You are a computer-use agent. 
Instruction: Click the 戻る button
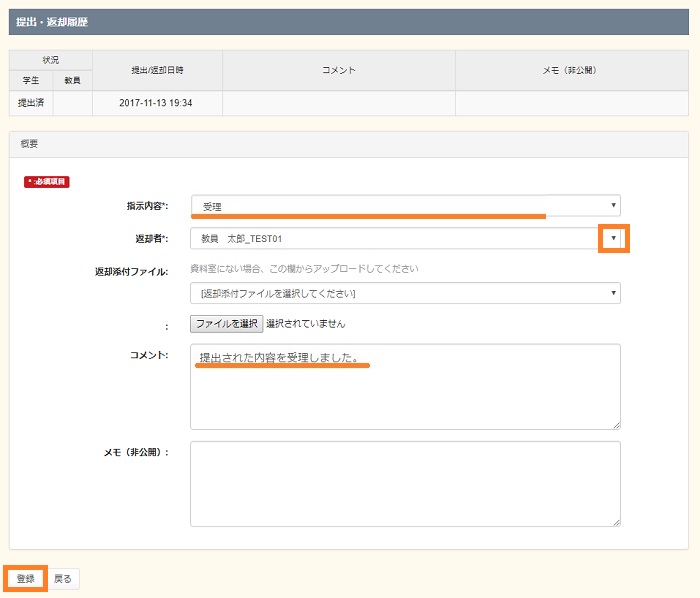point(63,578)
